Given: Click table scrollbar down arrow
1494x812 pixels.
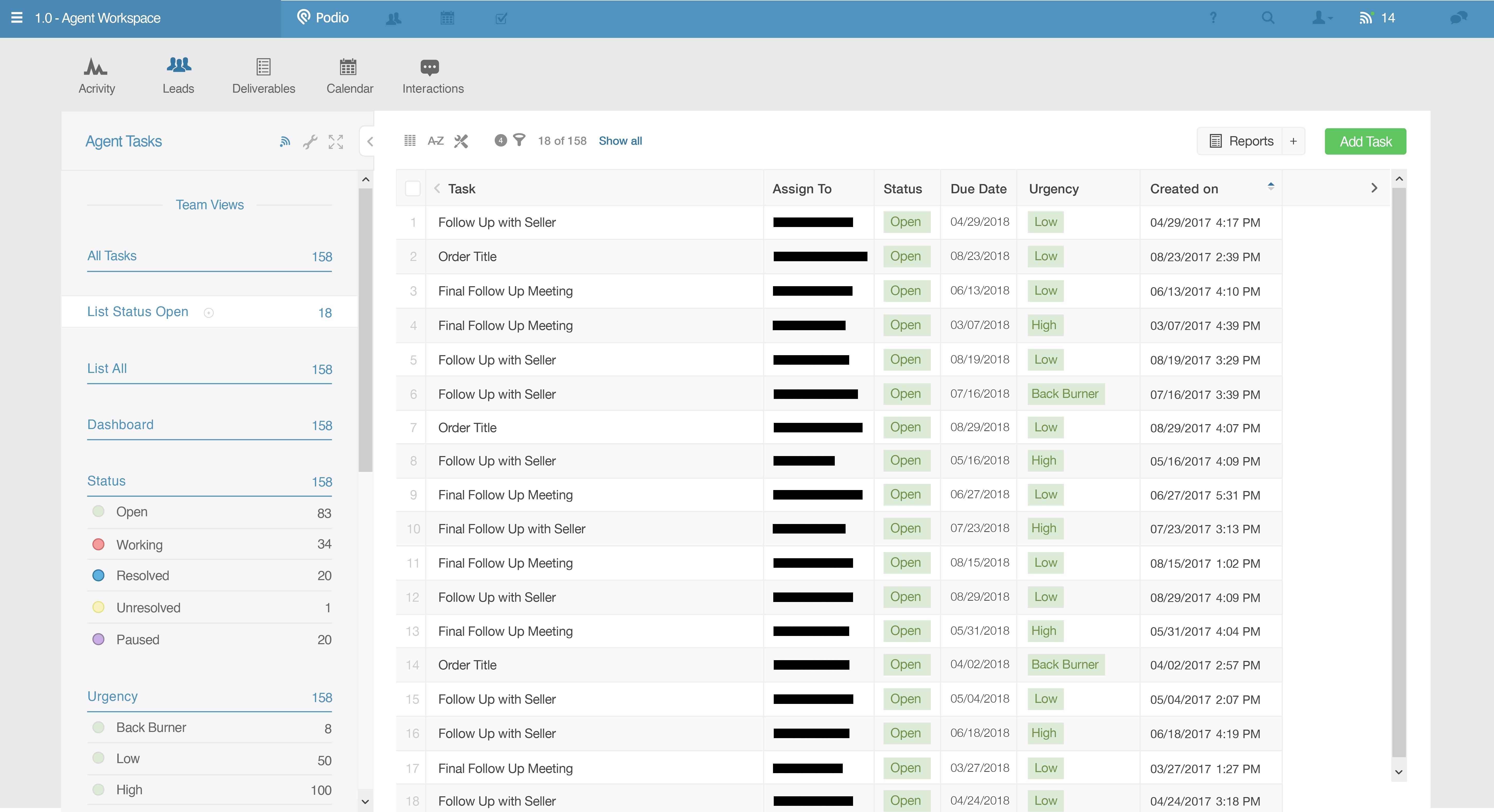Looking at the screenshot, I should point(1398,772).
